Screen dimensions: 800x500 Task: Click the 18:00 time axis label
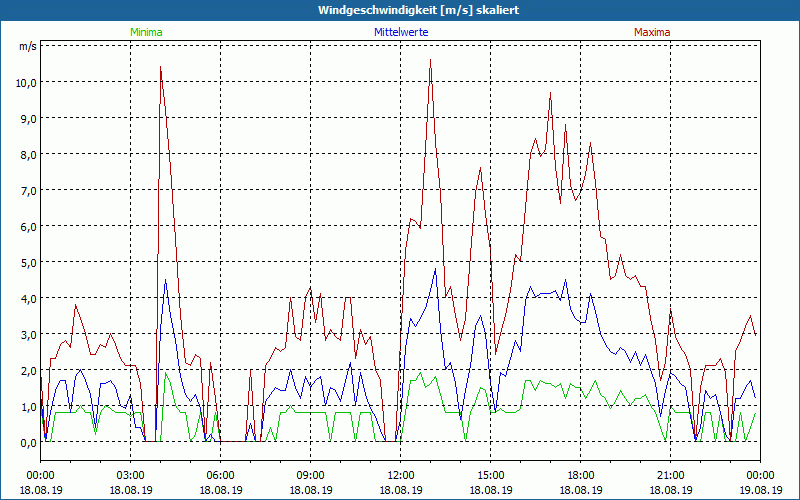point(581,476)
